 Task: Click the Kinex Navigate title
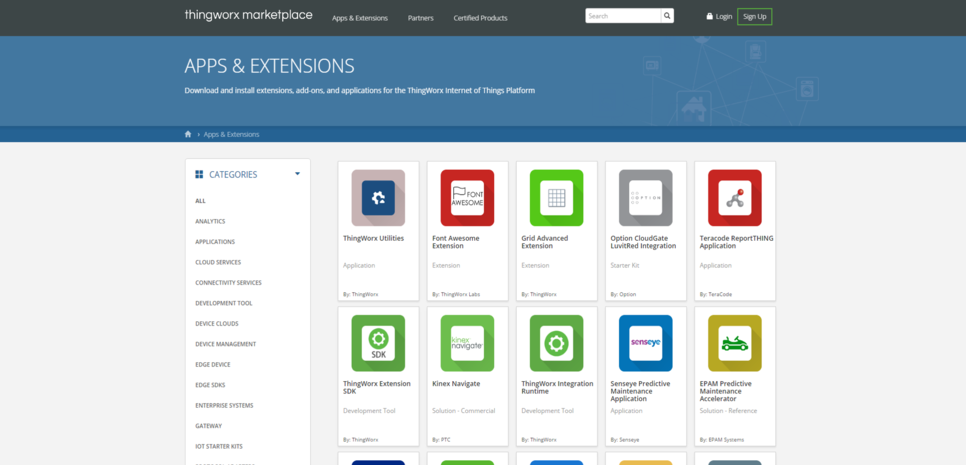[x=456, y=384]
